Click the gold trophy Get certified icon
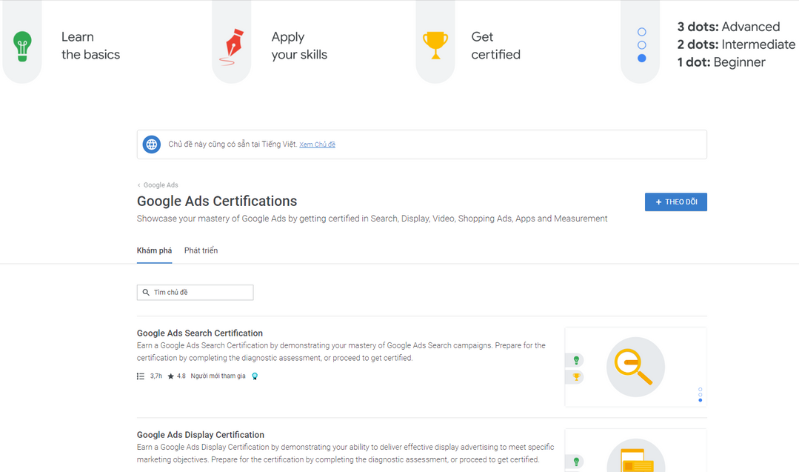The image size is (800, 472). (435, 45)
